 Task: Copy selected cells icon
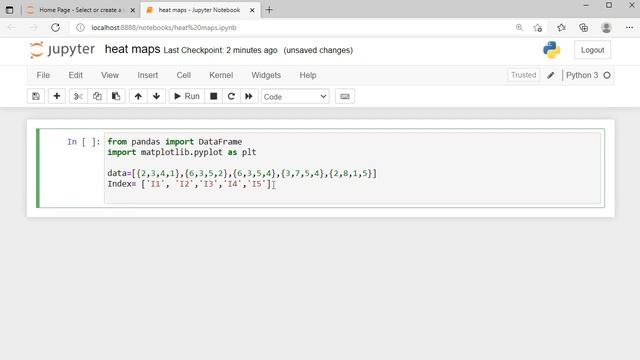point(97,96)
